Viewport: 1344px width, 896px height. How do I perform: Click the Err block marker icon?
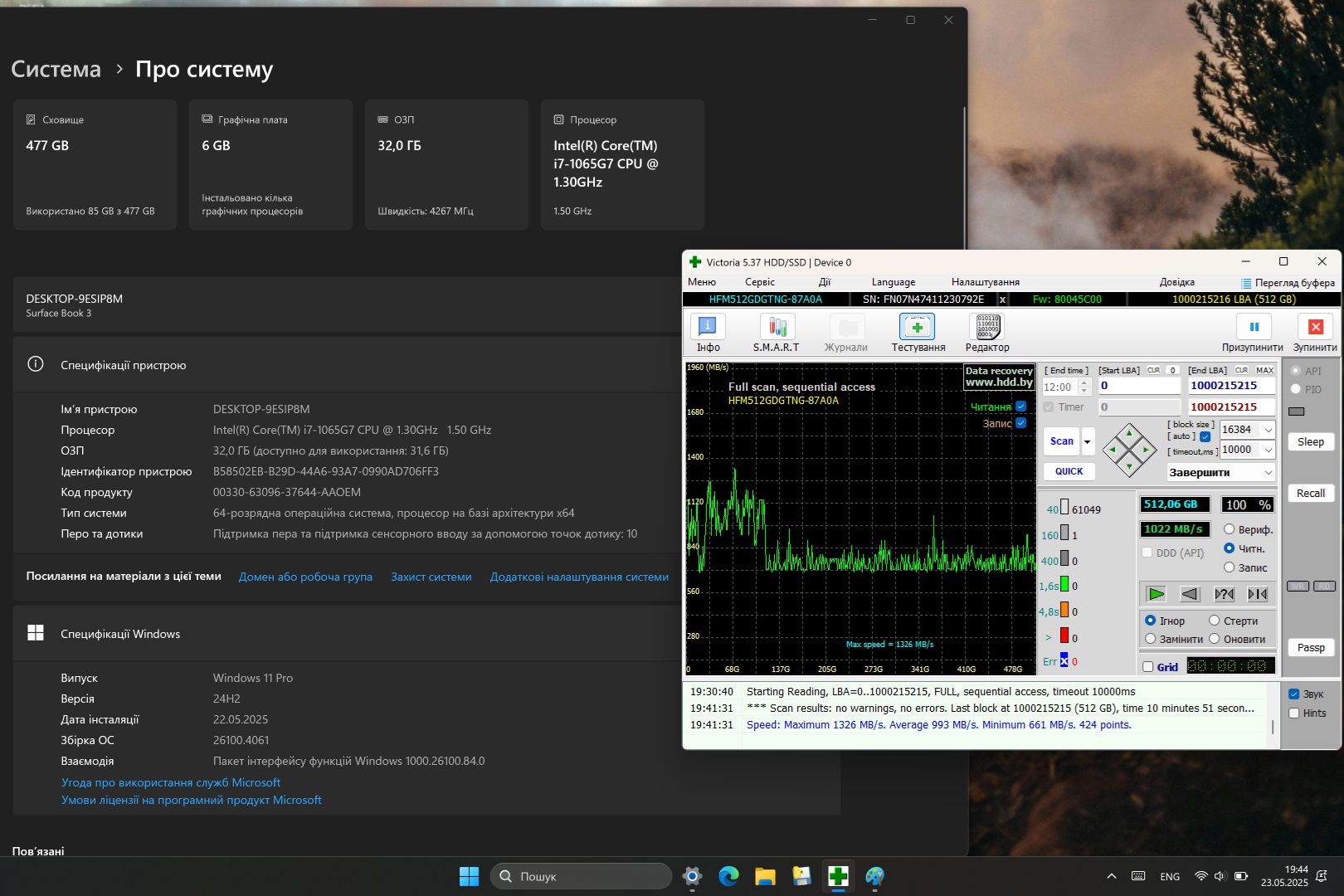(x=1064, y=660)
